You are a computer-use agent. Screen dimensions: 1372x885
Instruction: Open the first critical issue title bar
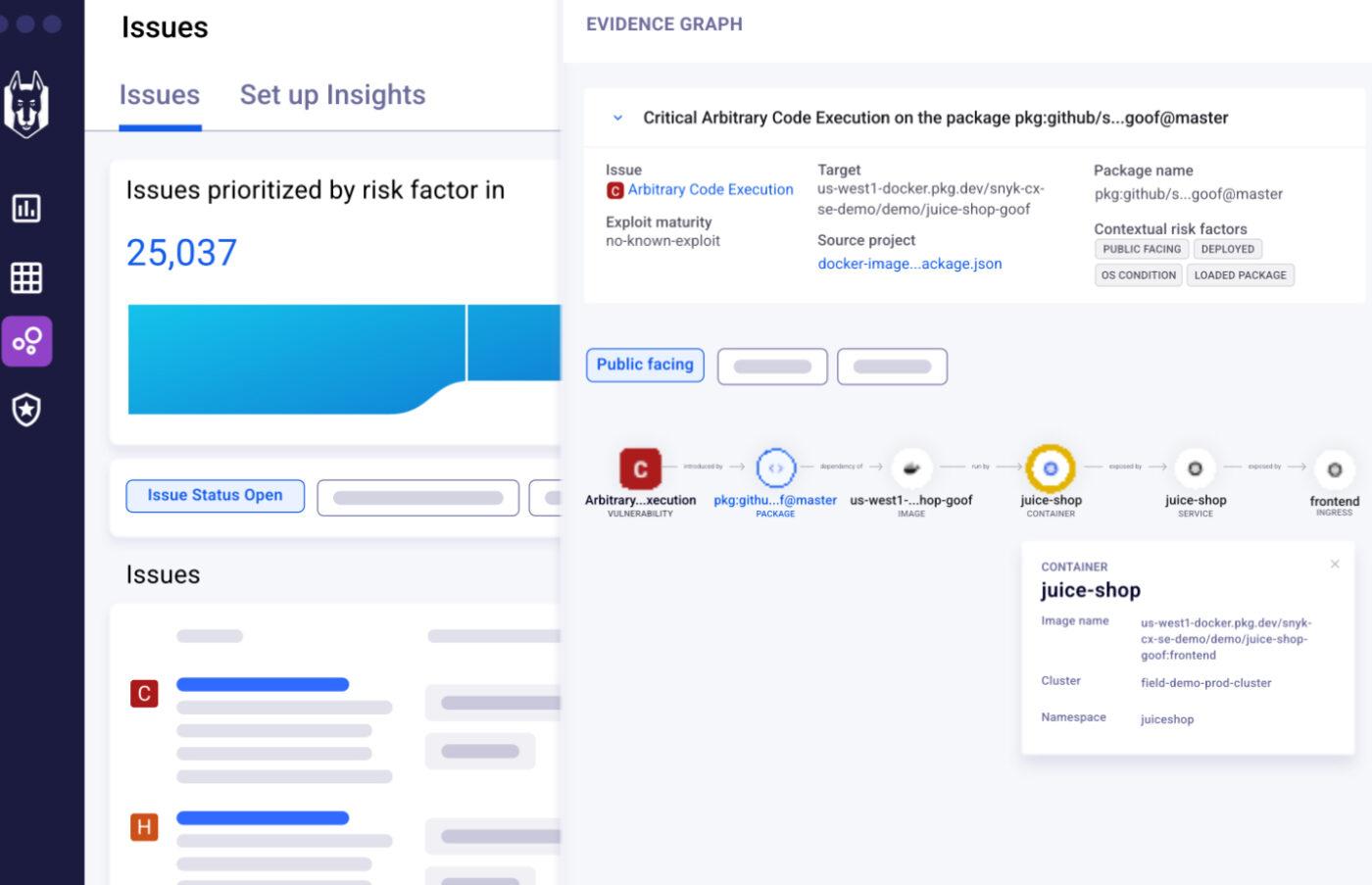point(263,684)
